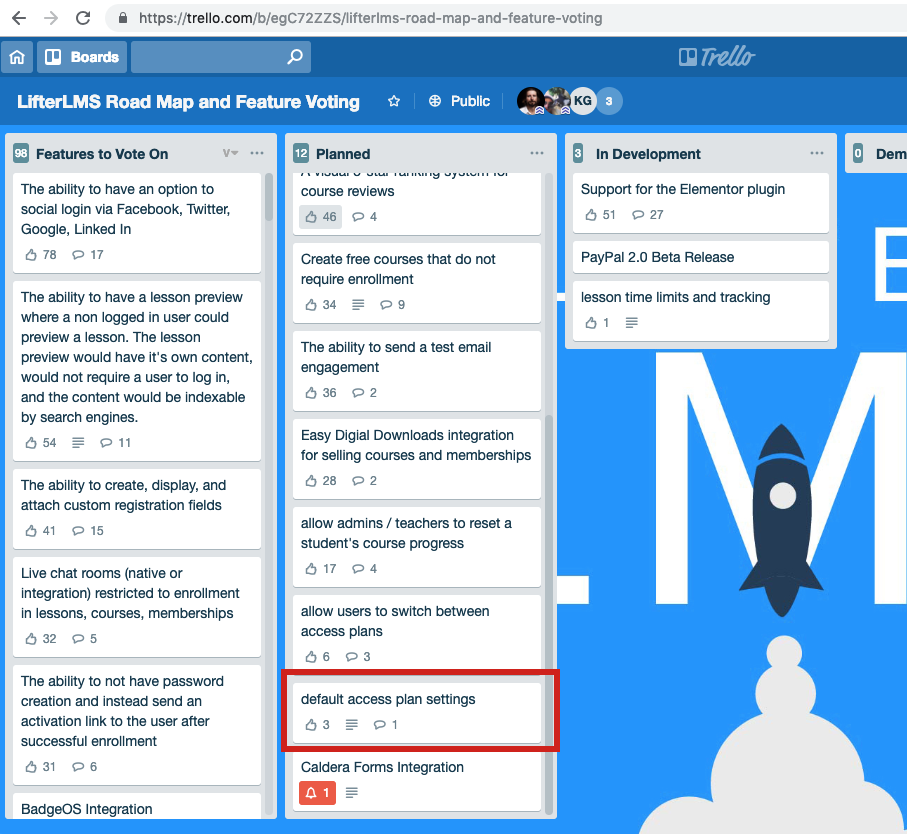Go back using browser back arrow
The image size is (907, 834).
[x=19, y=18]
